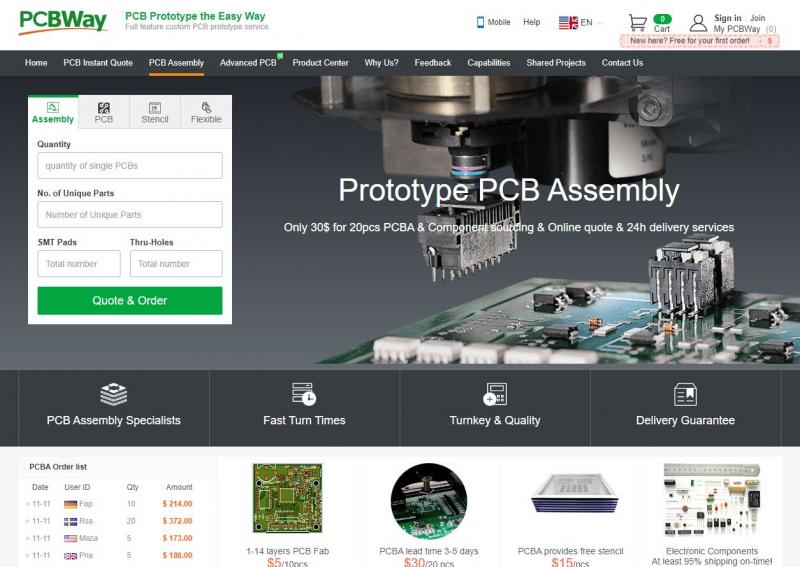Open PCB Instant Quote menu item
This screenshot has width=800, height=567.
coord(98,63)
